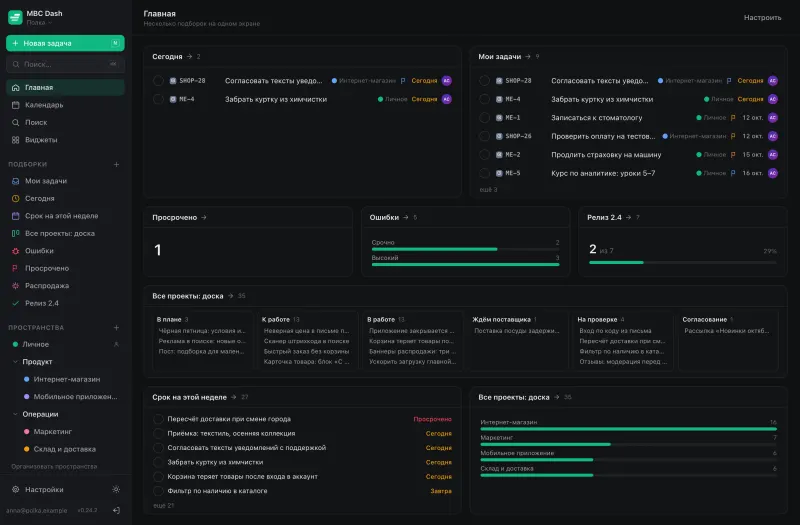This screenshot has height=525, width=800.
Task: Open the Релиз 2.4 widget arrow
Action: (x=629, y=217)
